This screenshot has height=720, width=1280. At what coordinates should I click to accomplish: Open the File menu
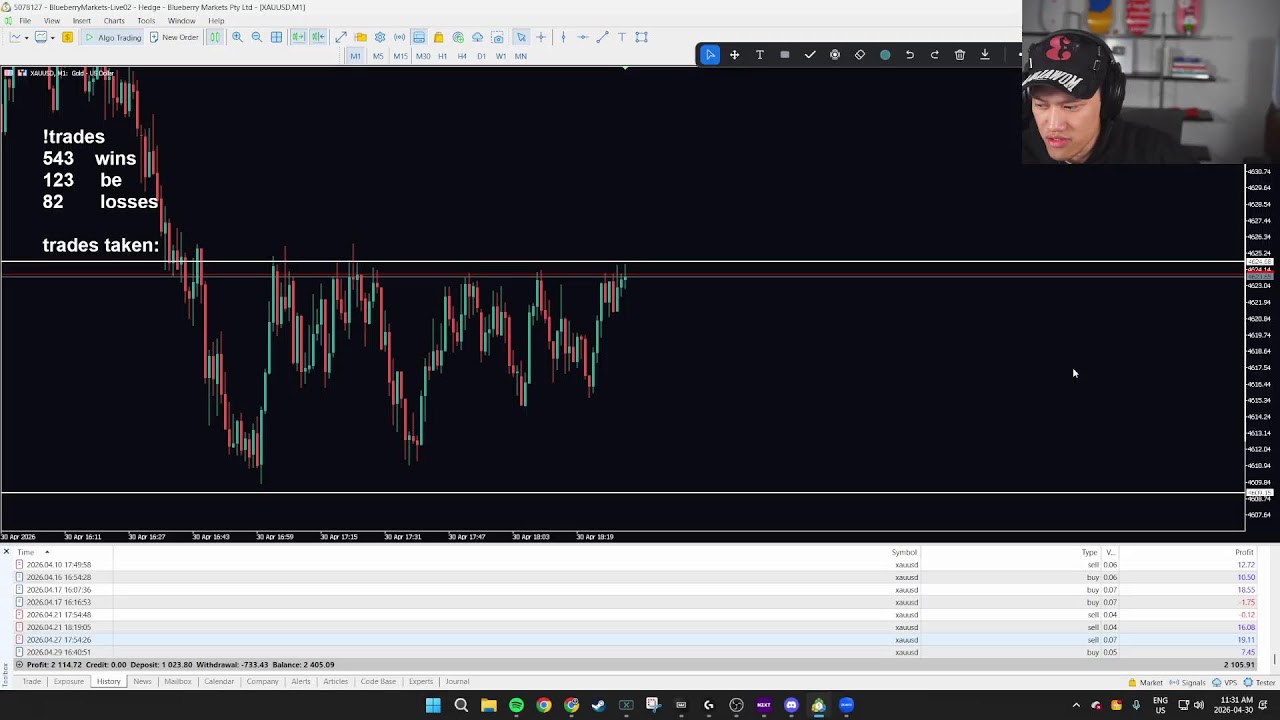point(25,21)
